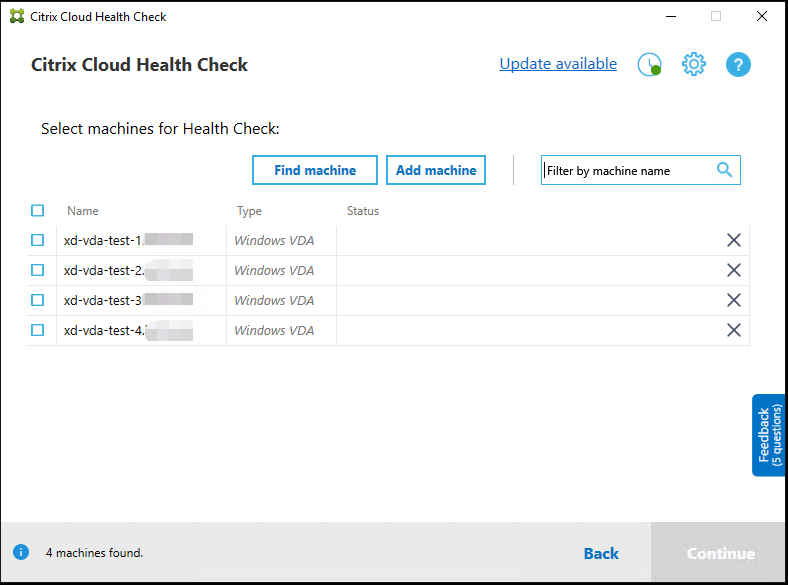
Task: Remove xd-vda-test-1 with its X icon
Action: click(x=733, y=240)
